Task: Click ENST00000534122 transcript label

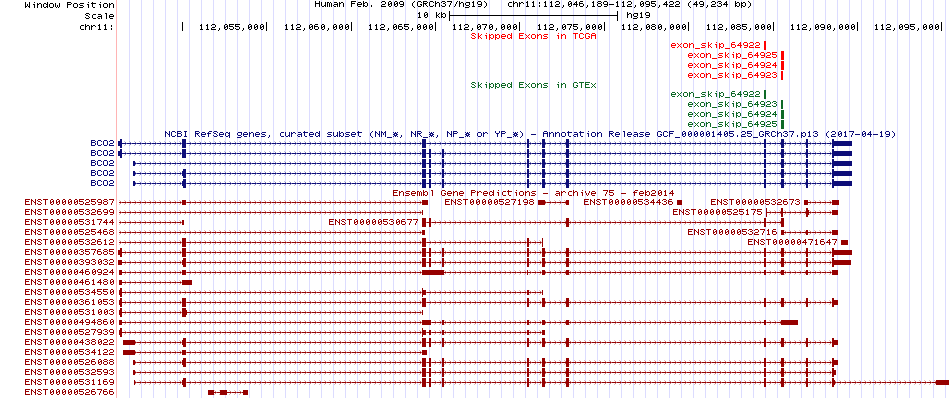Action: pos(70,352)
